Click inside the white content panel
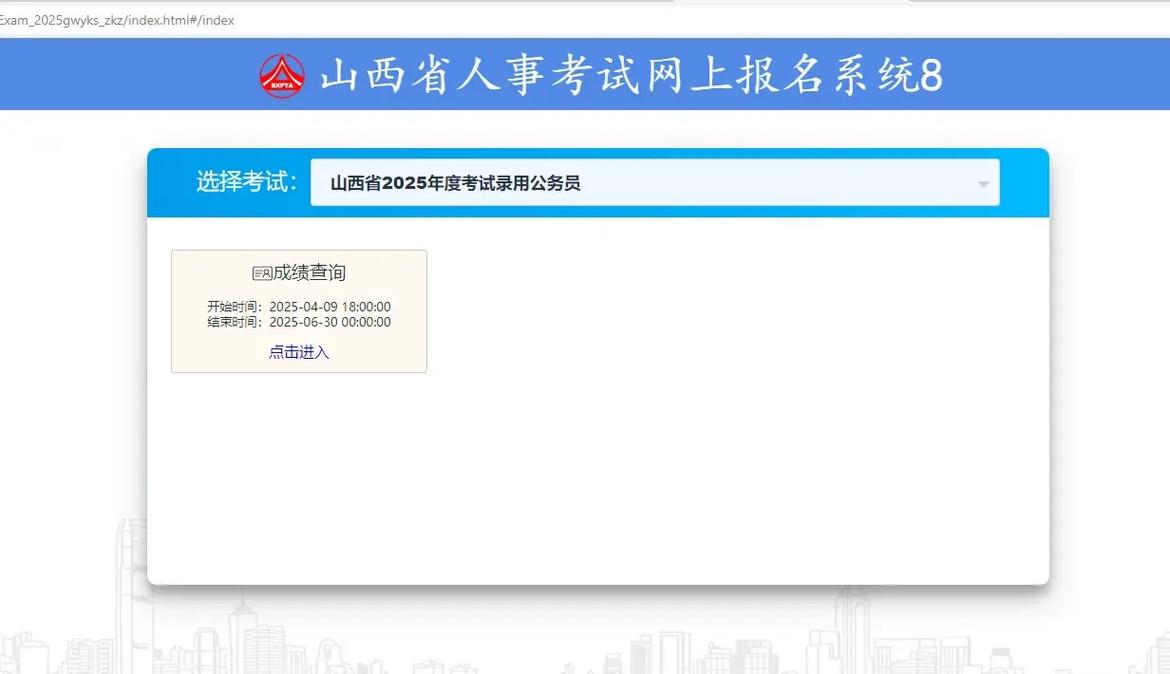1170x674 pixels. tap(700, 450)
